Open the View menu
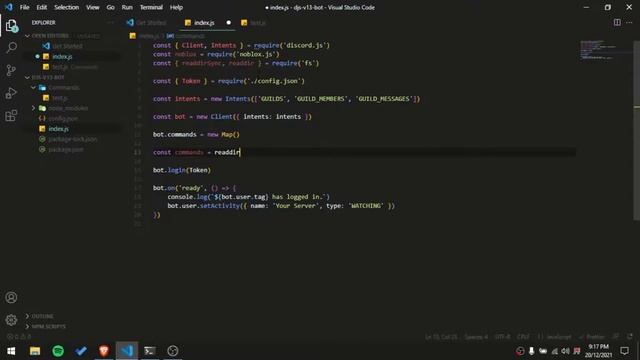Image resolution: width=640 pixels, height=360 pixels. 93,7
